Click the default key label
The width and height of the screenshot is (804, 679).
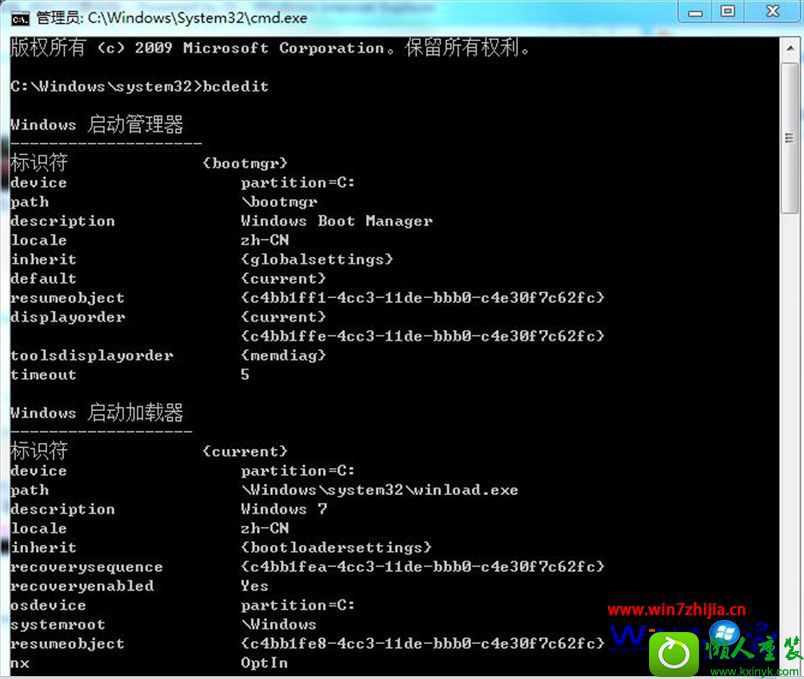click(x=44, y=278)
